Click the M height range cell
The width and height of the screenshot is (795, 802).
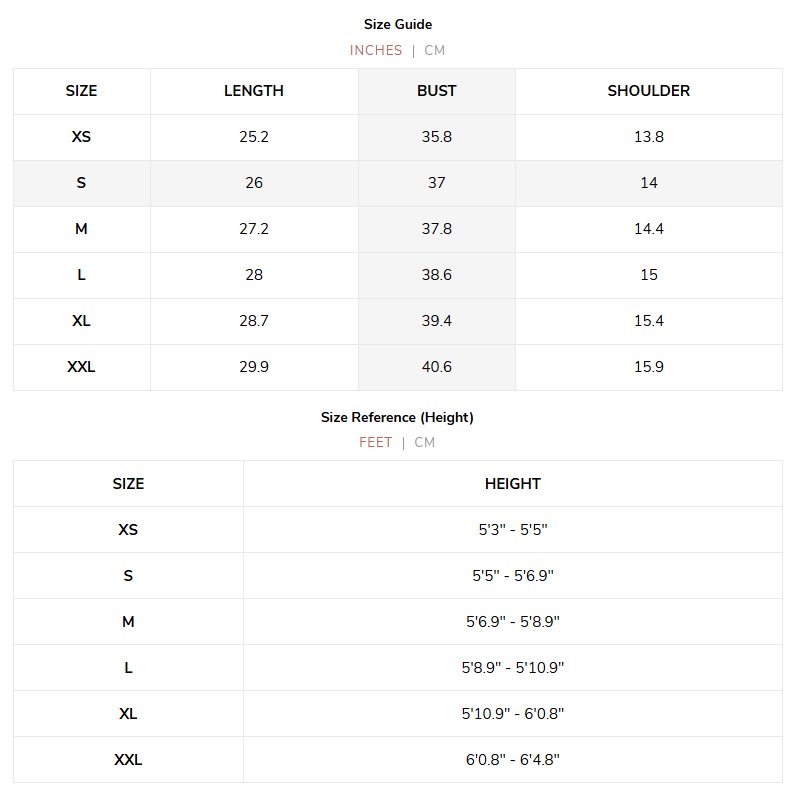pos(513,621)
